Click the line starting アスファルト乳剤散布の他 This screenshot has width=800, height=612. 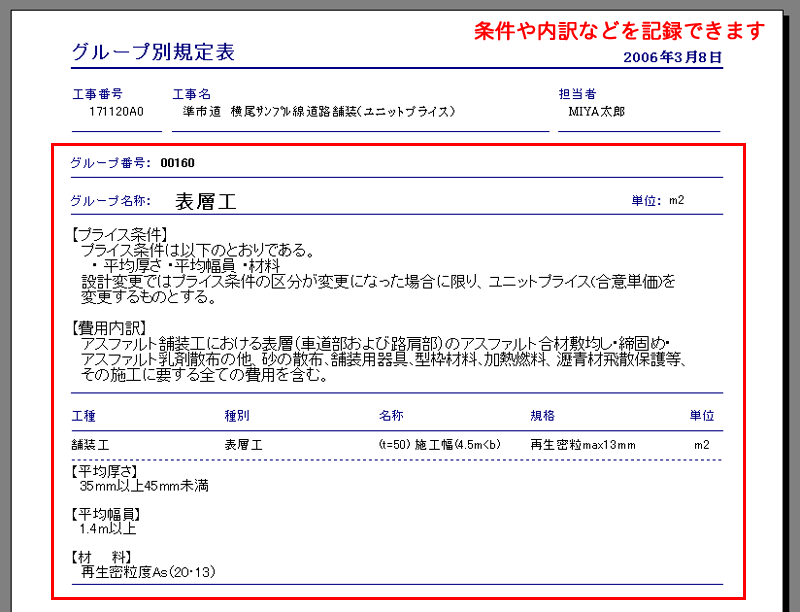coord(383,359)
